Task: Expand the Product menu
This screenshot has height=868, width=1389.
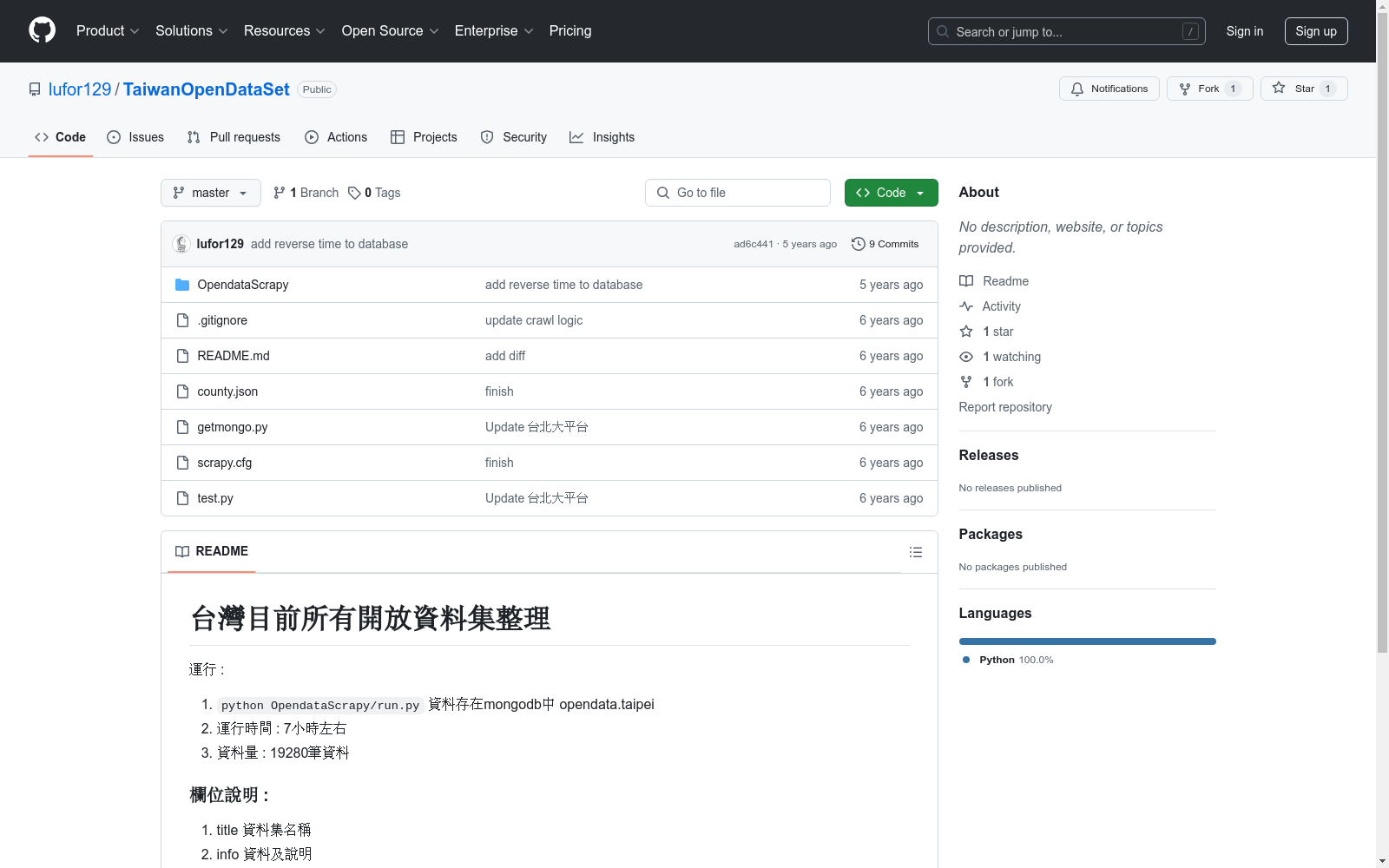Action: click(108, 30)
